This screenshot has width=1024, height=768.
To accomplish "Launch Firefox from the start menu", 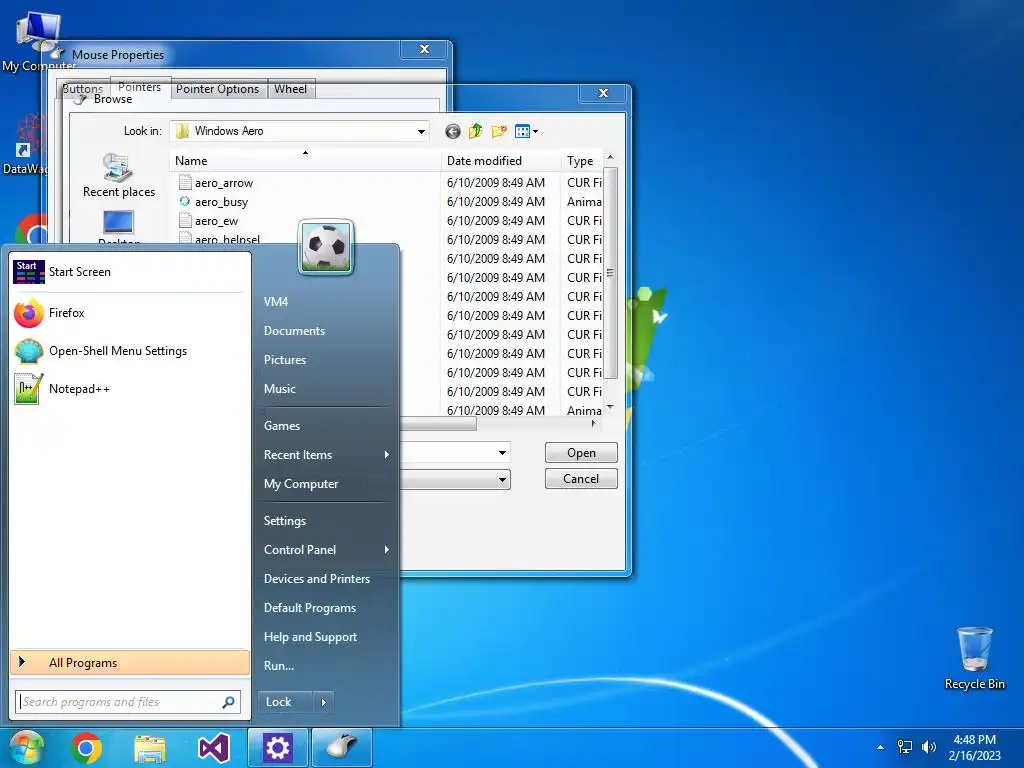I will (x=129, y=313).
